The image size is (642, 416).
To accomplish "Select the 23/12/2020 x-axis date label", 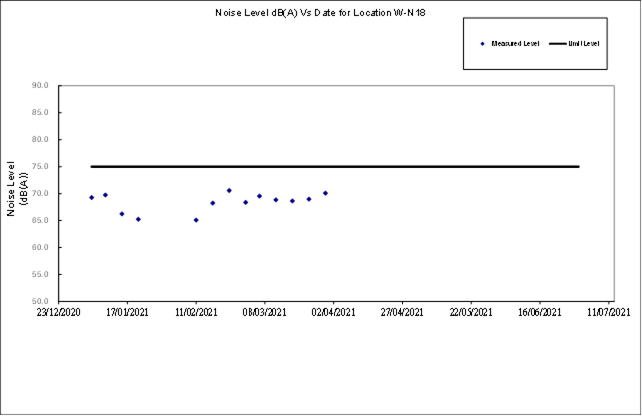I will 58,313.
